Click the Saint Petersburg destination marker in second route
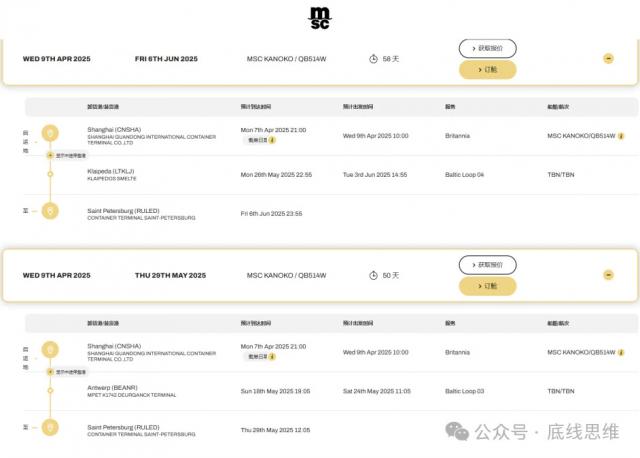 pos(50,427)
